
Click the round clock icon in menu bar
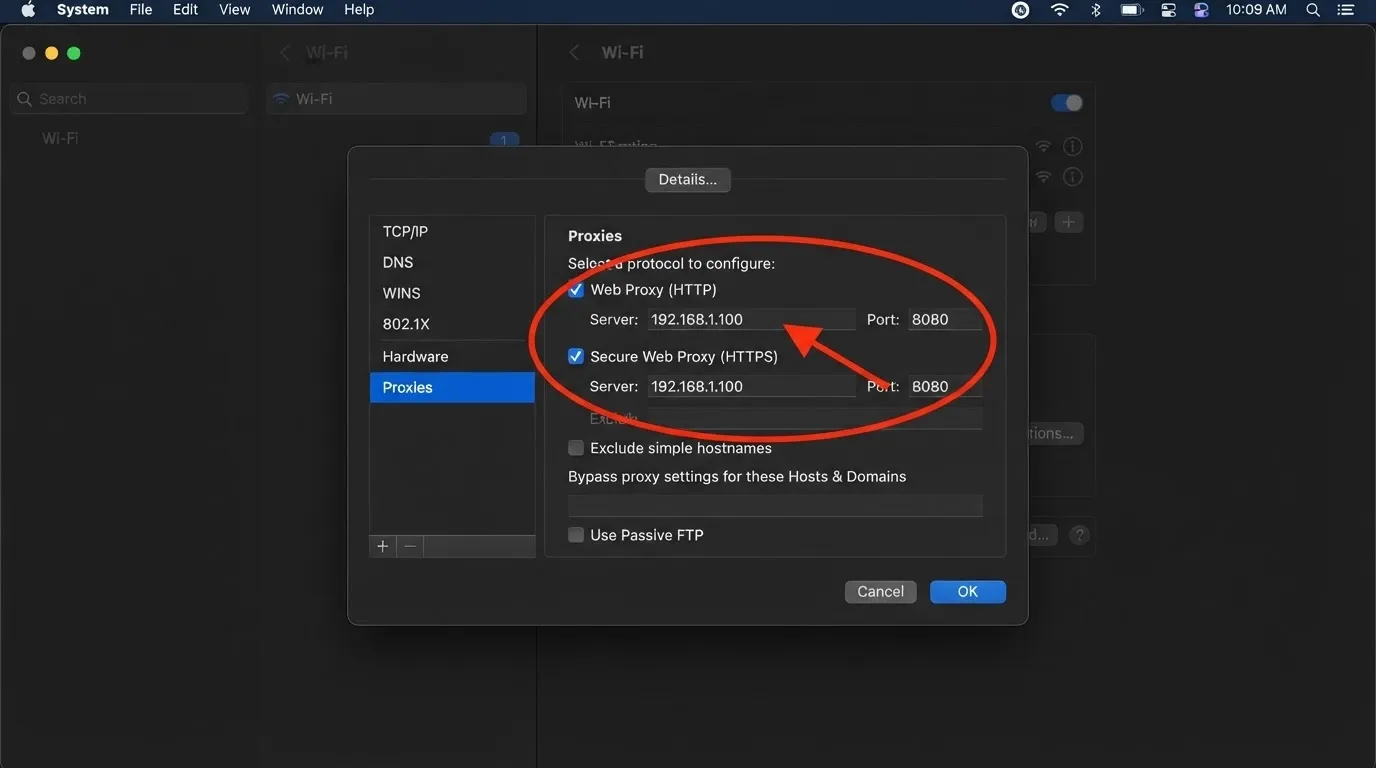tap(1020, 10)
